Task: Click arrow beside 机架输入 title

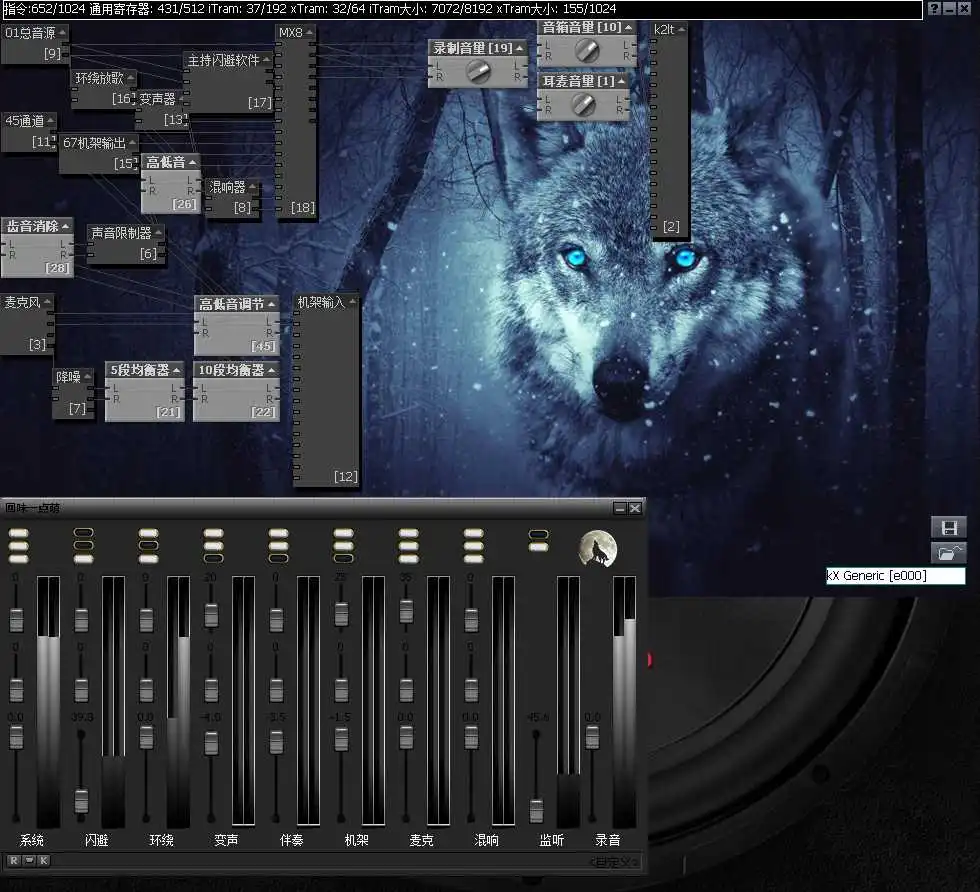Action: click(352, 303)
